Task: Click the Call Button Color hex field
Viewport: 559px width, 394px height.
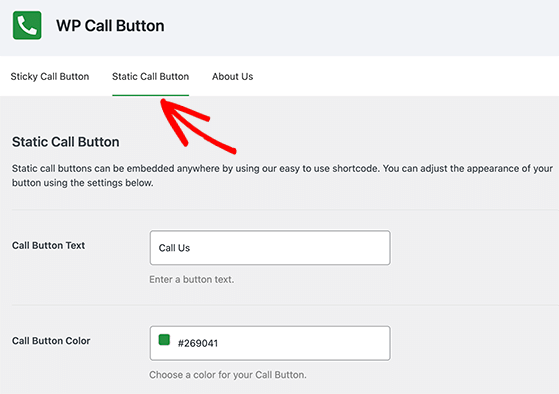Action: tap(270, 343)
